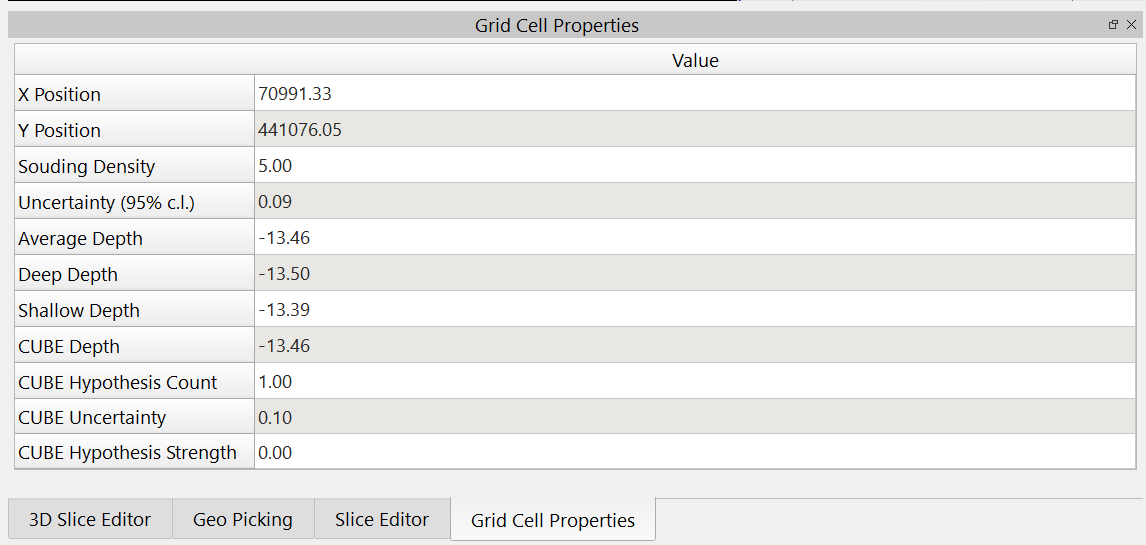Click the Value column header
Viewport: 1146px width, 545px height.
[x=695, y=61]
